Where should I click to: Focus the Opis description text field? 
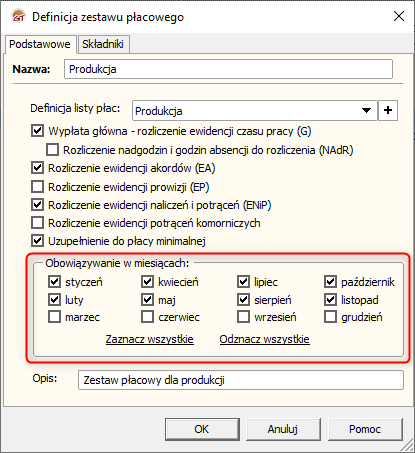(241, 380)
